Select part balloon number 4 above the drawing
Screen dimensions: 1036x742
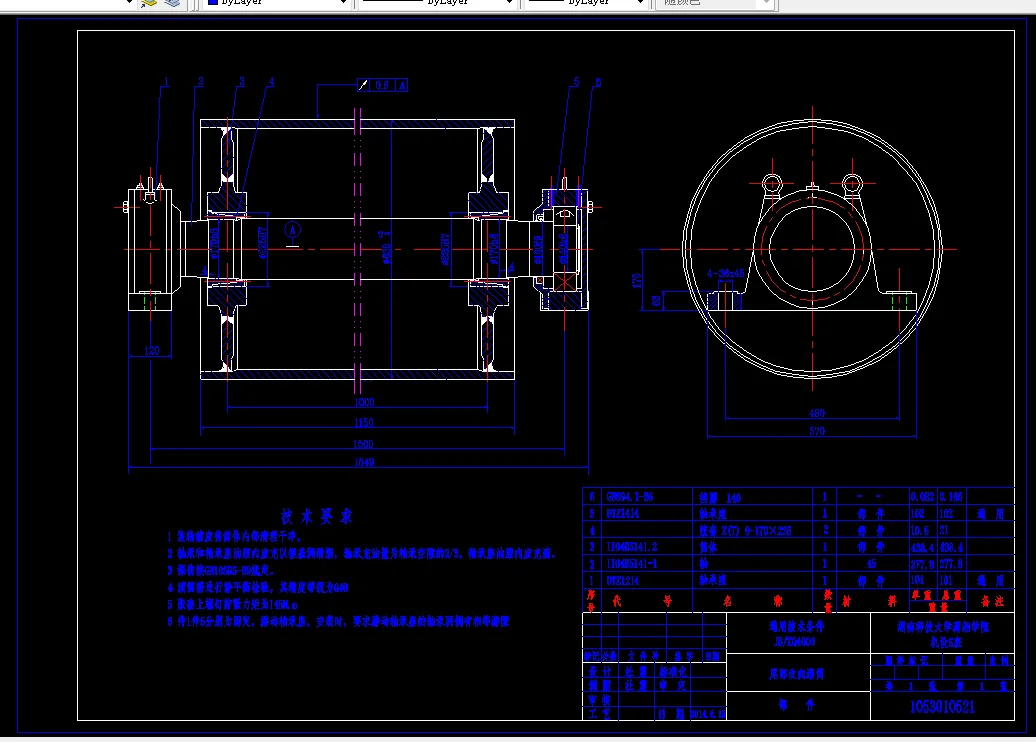(271, 82)
